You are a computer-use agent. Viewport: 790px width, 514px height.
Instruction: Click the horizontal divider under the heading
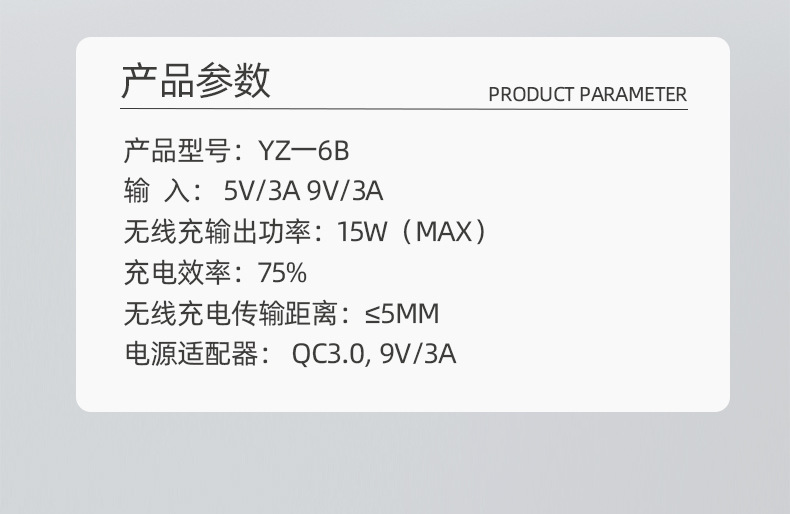click(404, 109)
